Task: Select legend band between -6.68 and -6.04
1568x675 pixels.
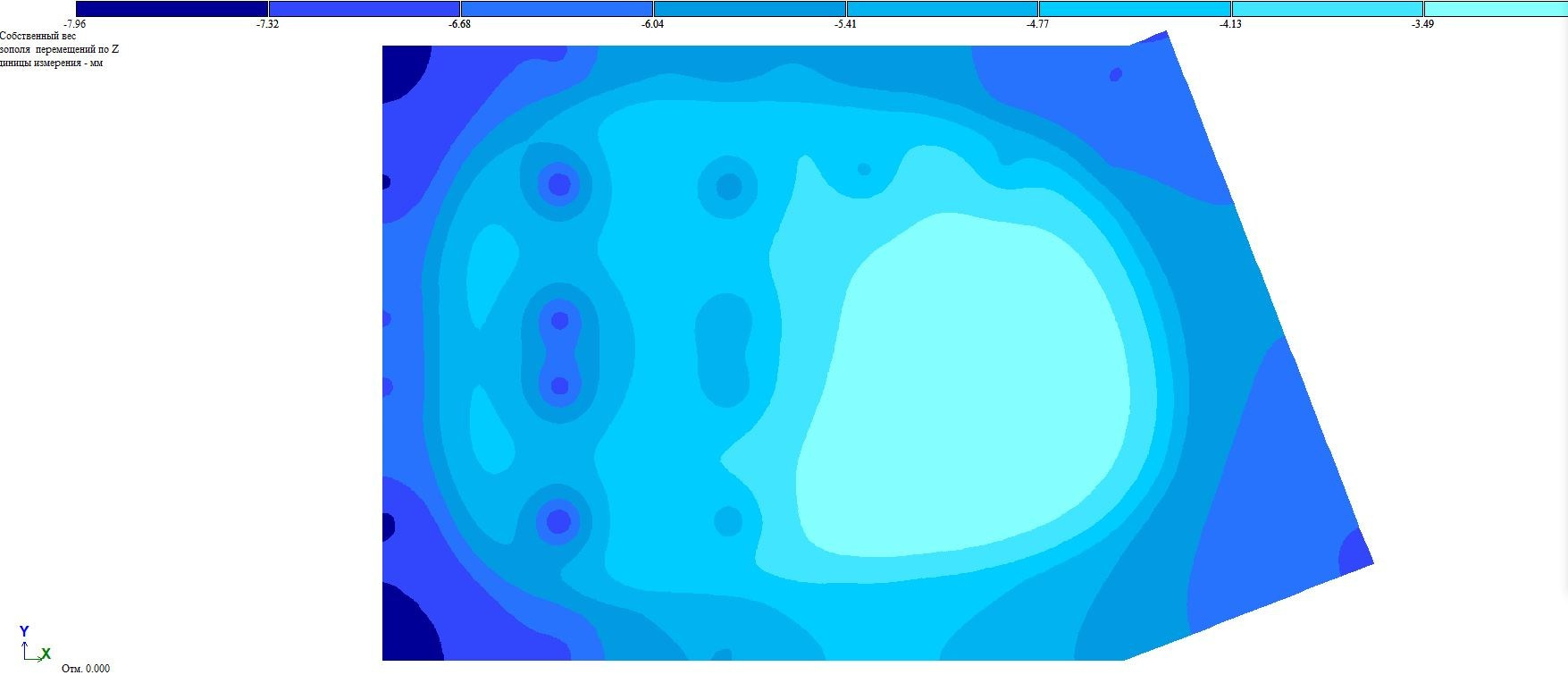Action: 557,9
